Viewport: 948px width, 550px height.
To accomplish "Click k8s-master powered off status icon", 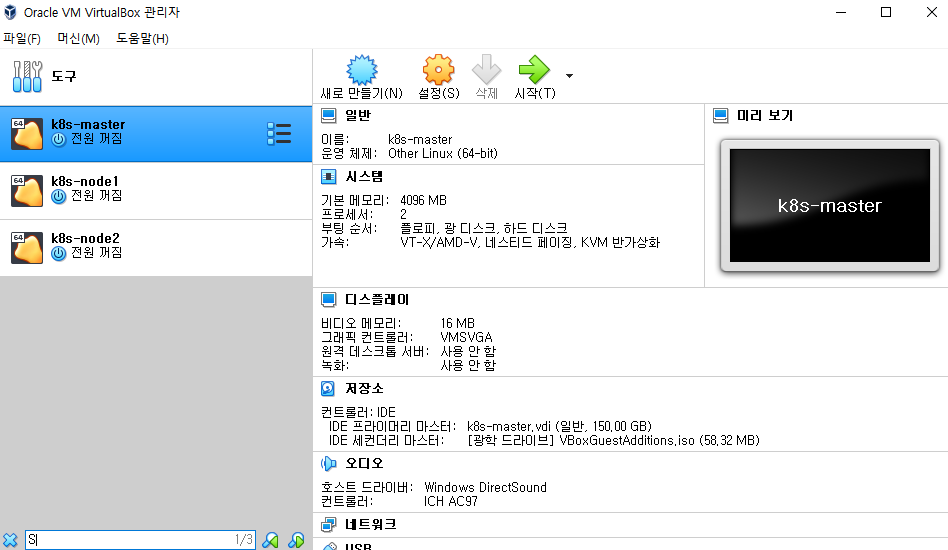I will click(59, 140).
